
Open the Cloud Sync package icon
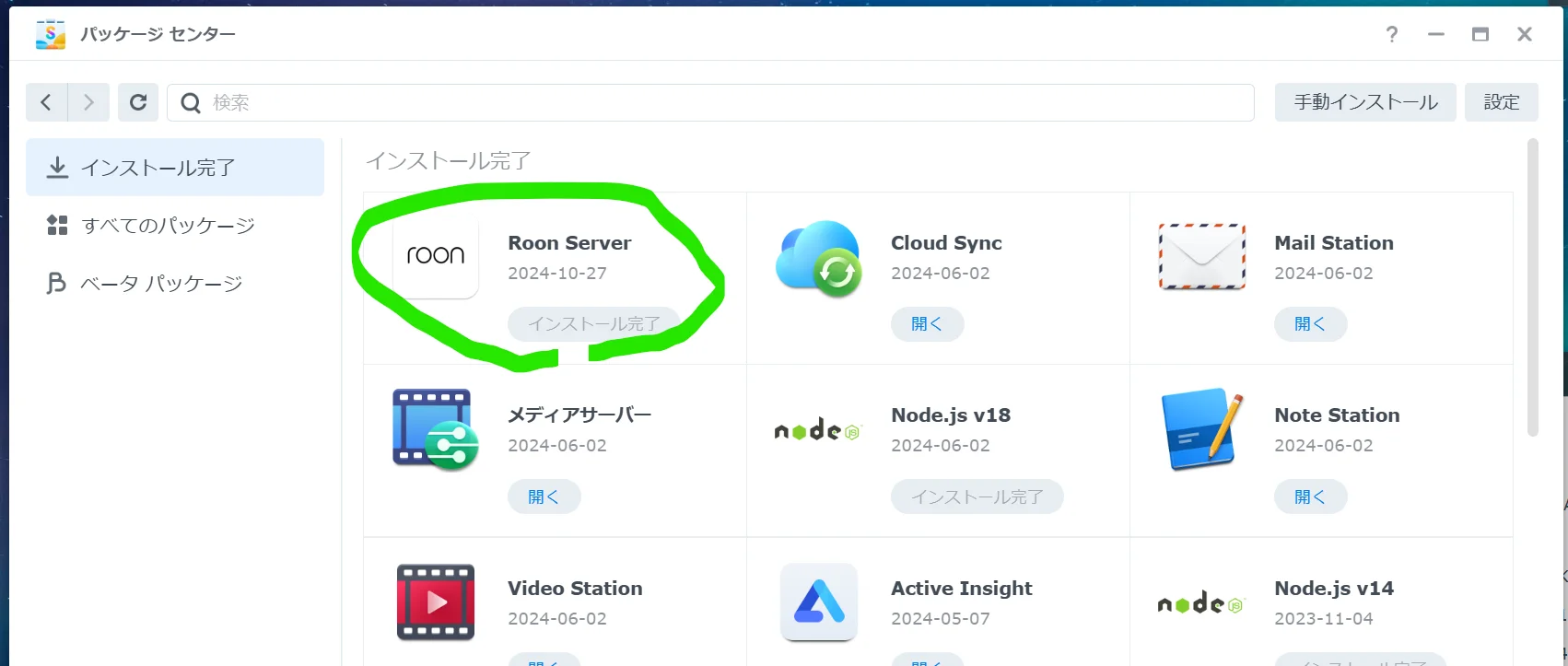click(818, 258)
